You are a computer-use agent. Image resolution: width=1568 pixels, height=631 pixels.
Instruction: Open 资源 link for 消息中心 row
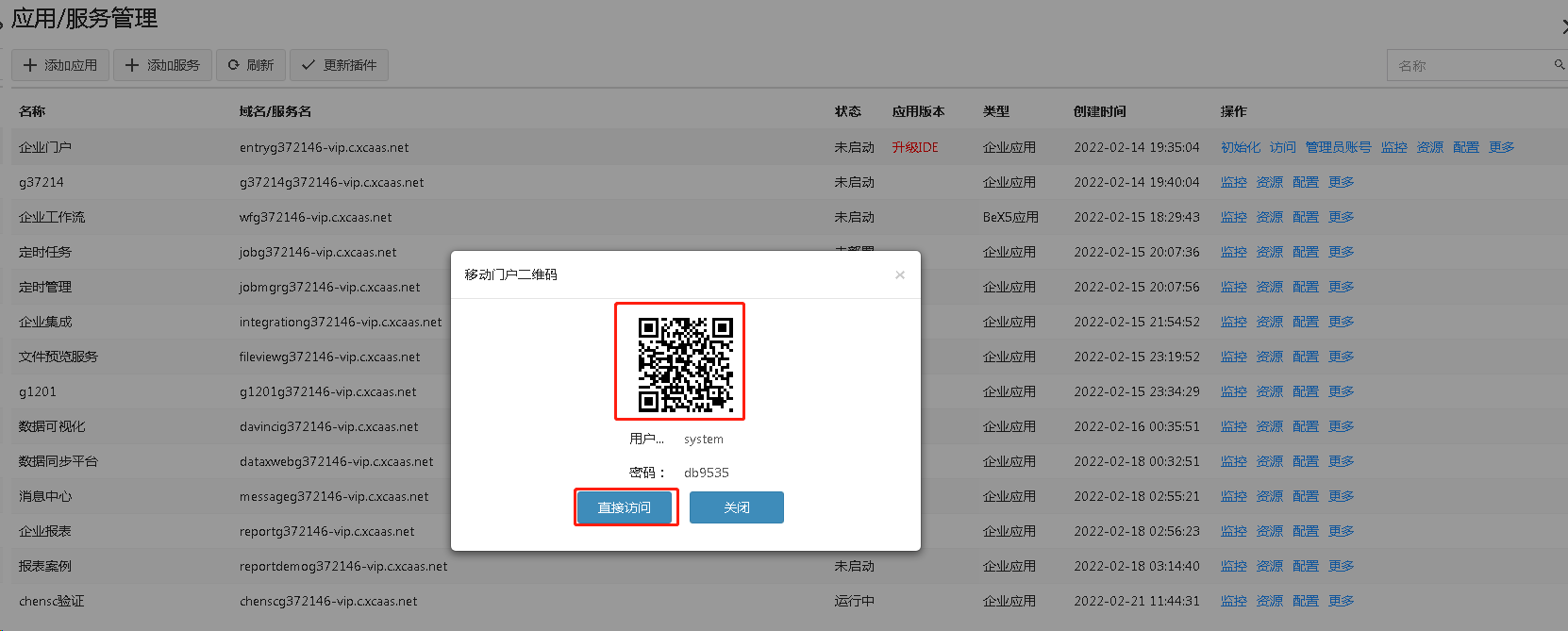[x=1270, y=496]
